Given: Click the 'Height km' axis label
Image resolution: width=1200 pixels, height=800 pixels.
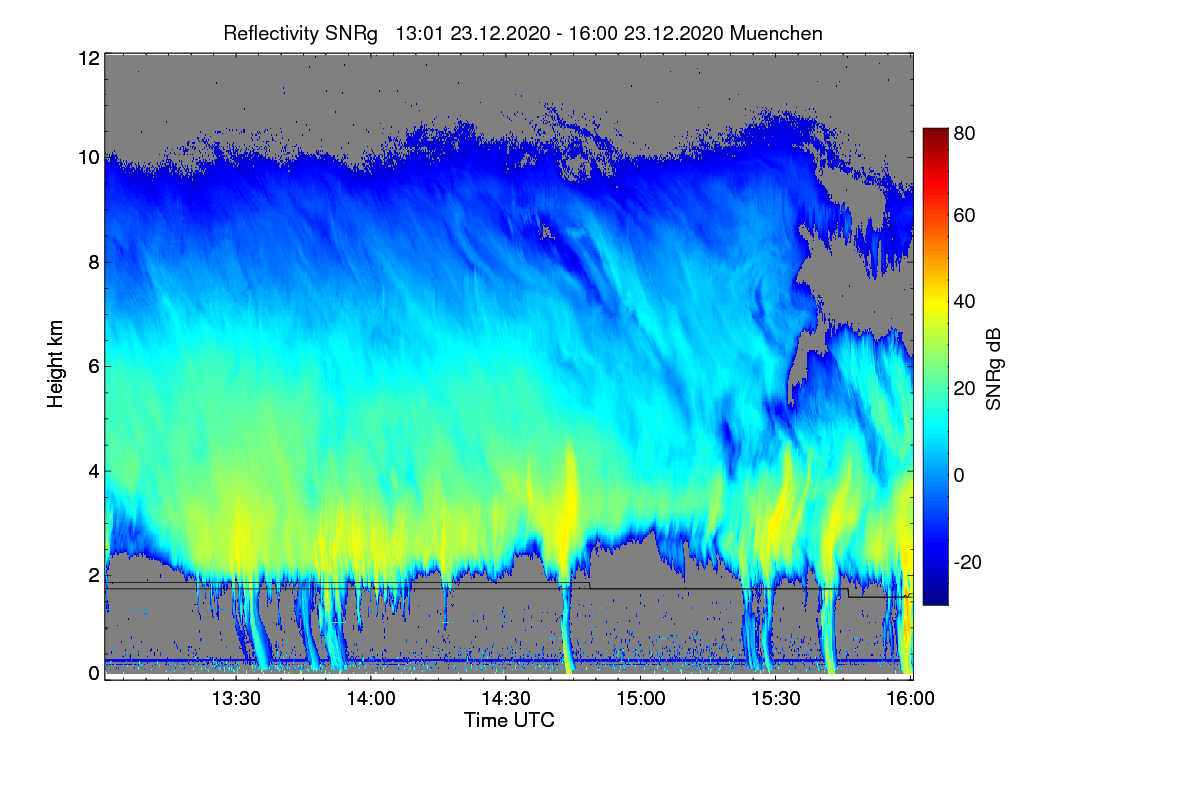Looking at the screenshot, I should coord(55,364).
